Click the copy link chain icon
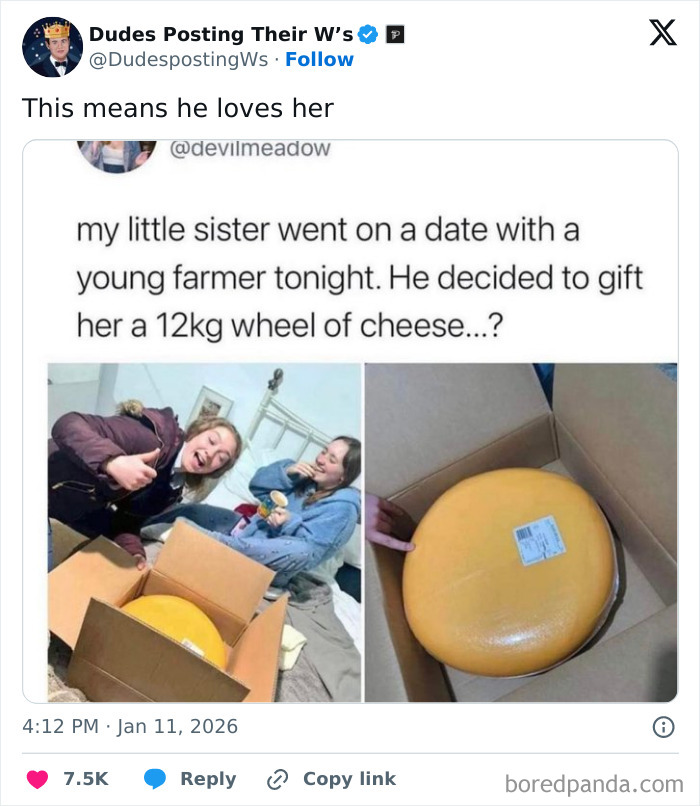 278,779
